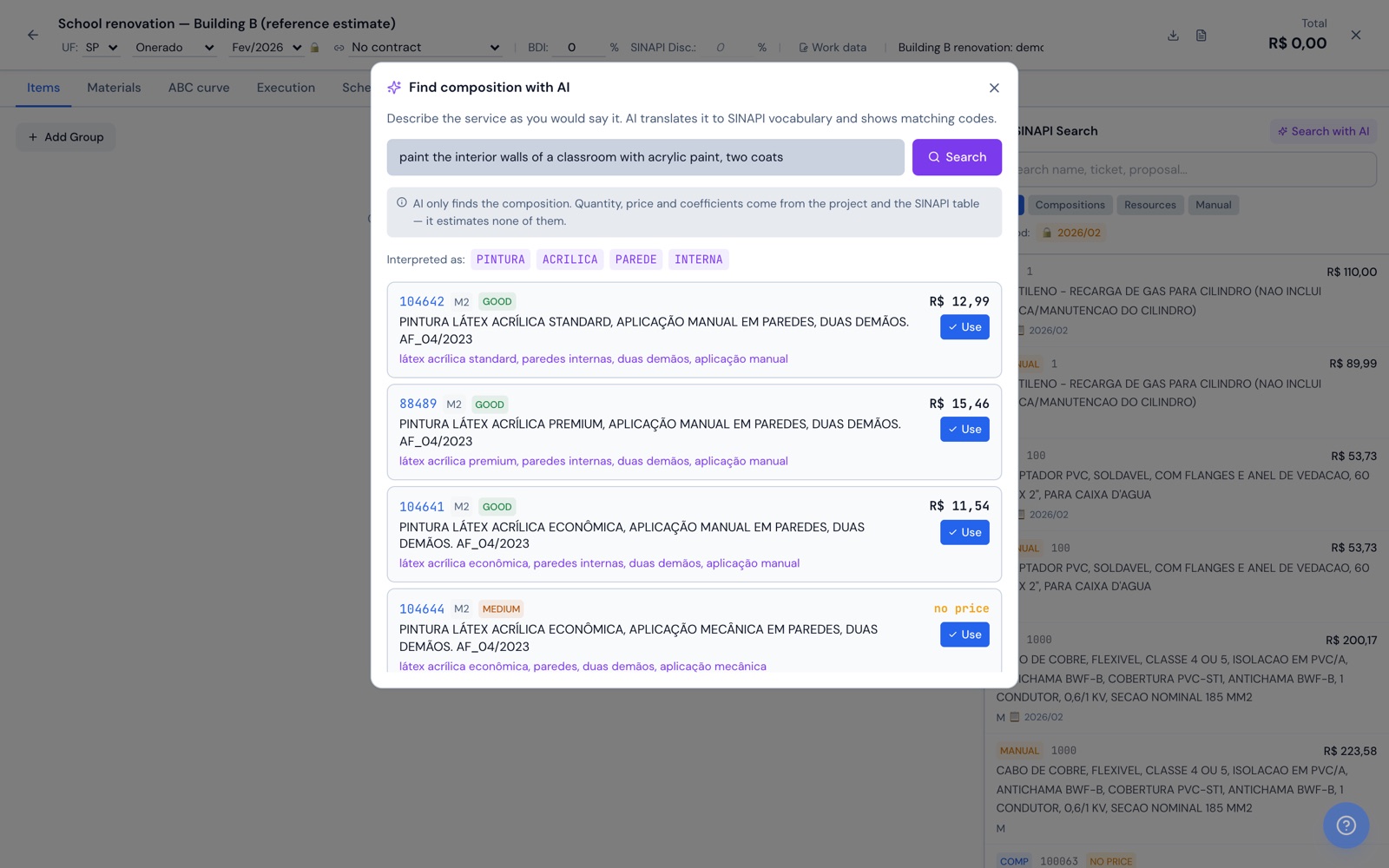
Task: Click the Building B renovation description field
Action: [971, 48]
